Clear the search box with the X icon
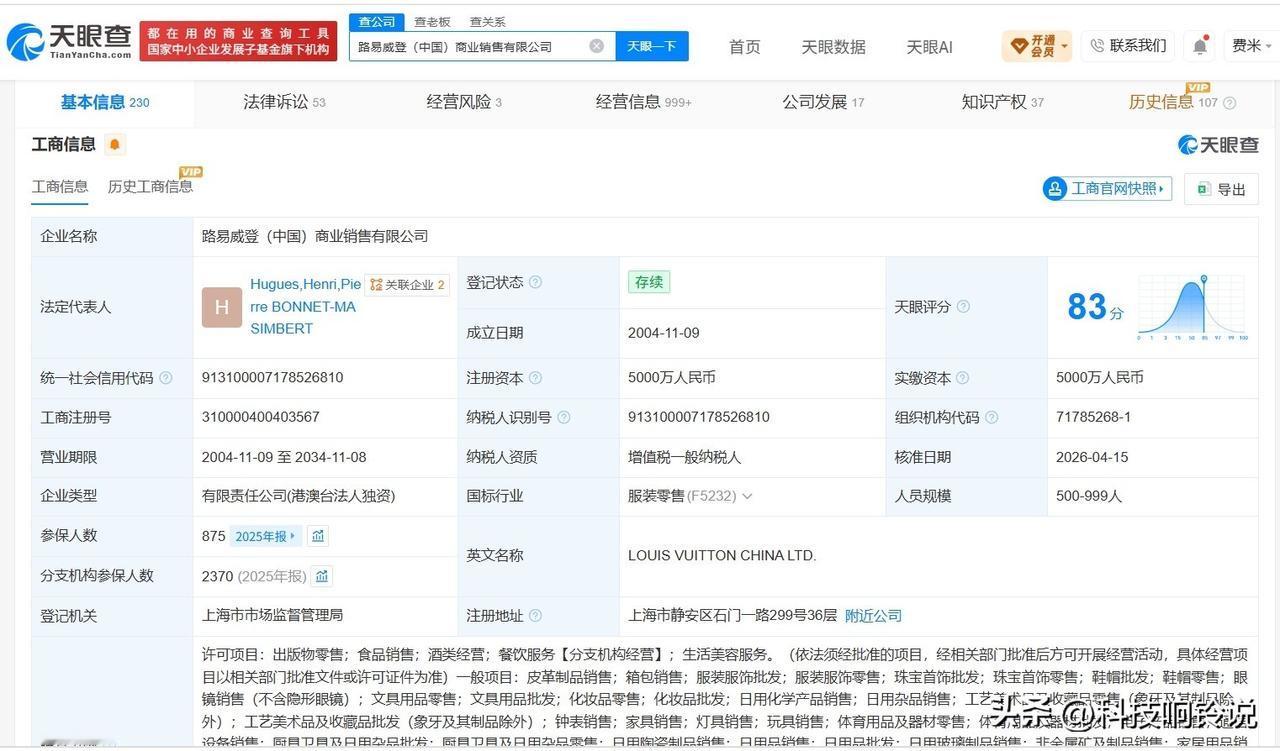Viewport: 1280px width, 751px height. tap(597, 46)
